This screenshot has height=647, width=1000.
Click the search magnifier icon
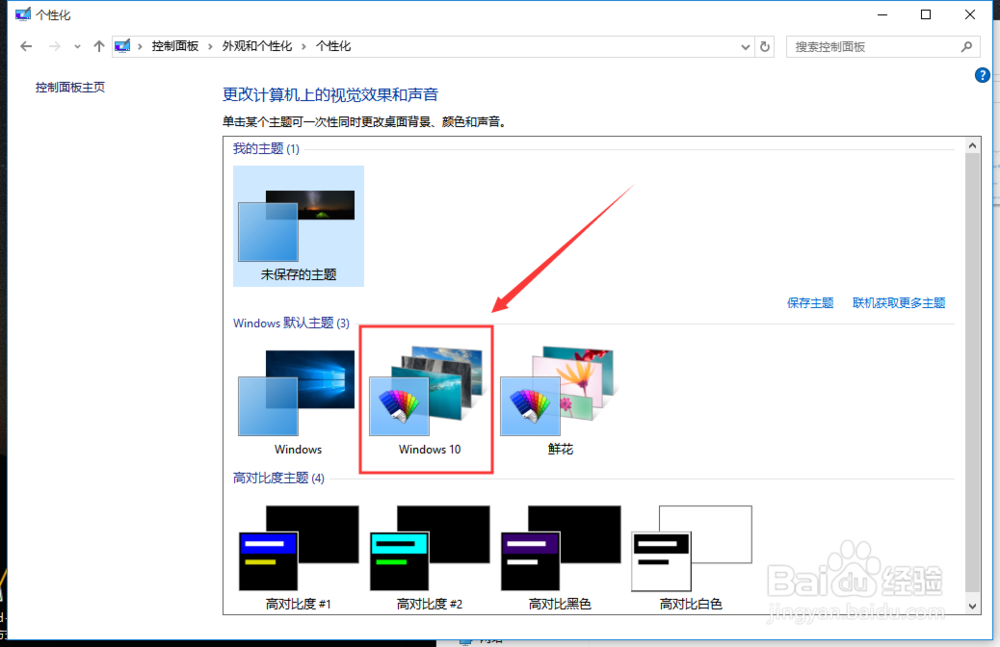click(965, 46)
